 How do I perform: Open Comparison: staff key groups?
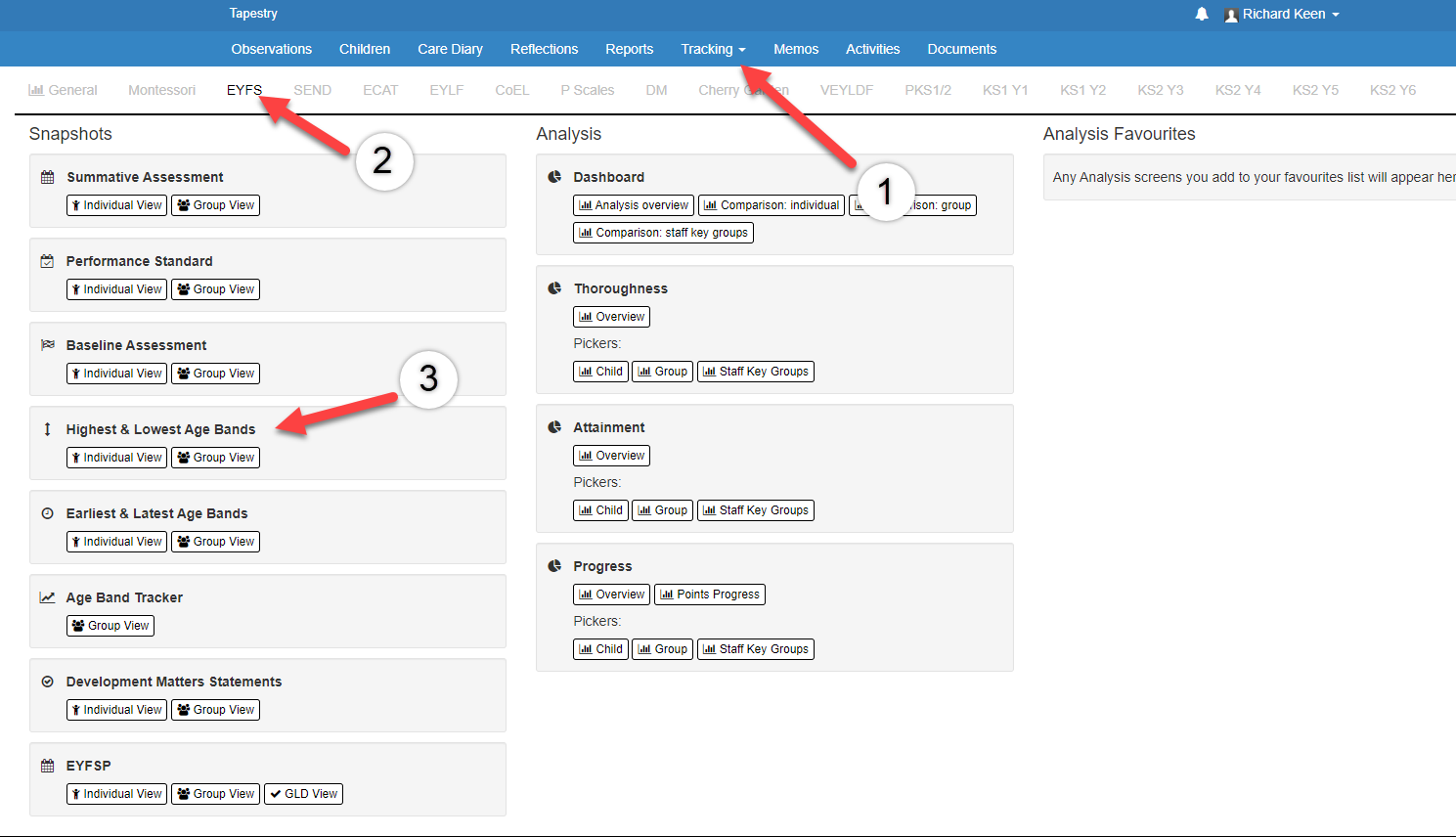pos(663,233)
